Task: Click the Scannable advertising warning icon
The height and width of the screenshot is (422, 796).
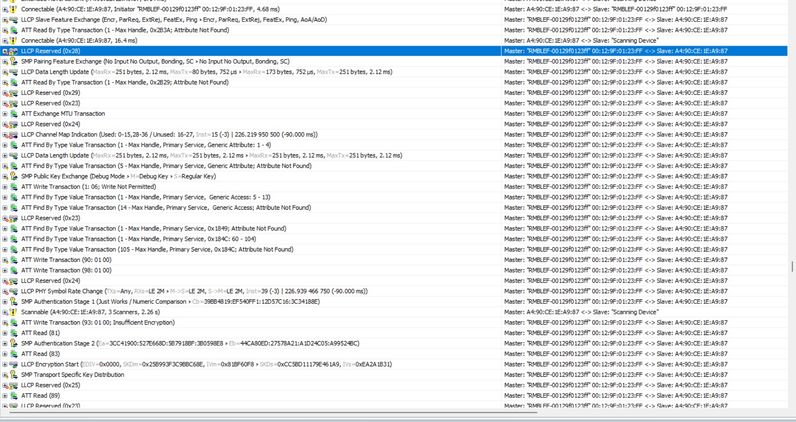Action: 13,312
